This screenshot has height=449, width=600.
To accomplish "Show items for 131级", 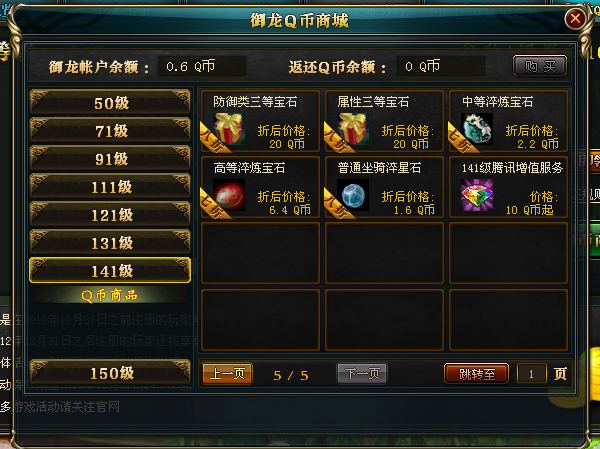I will (110, 243).
